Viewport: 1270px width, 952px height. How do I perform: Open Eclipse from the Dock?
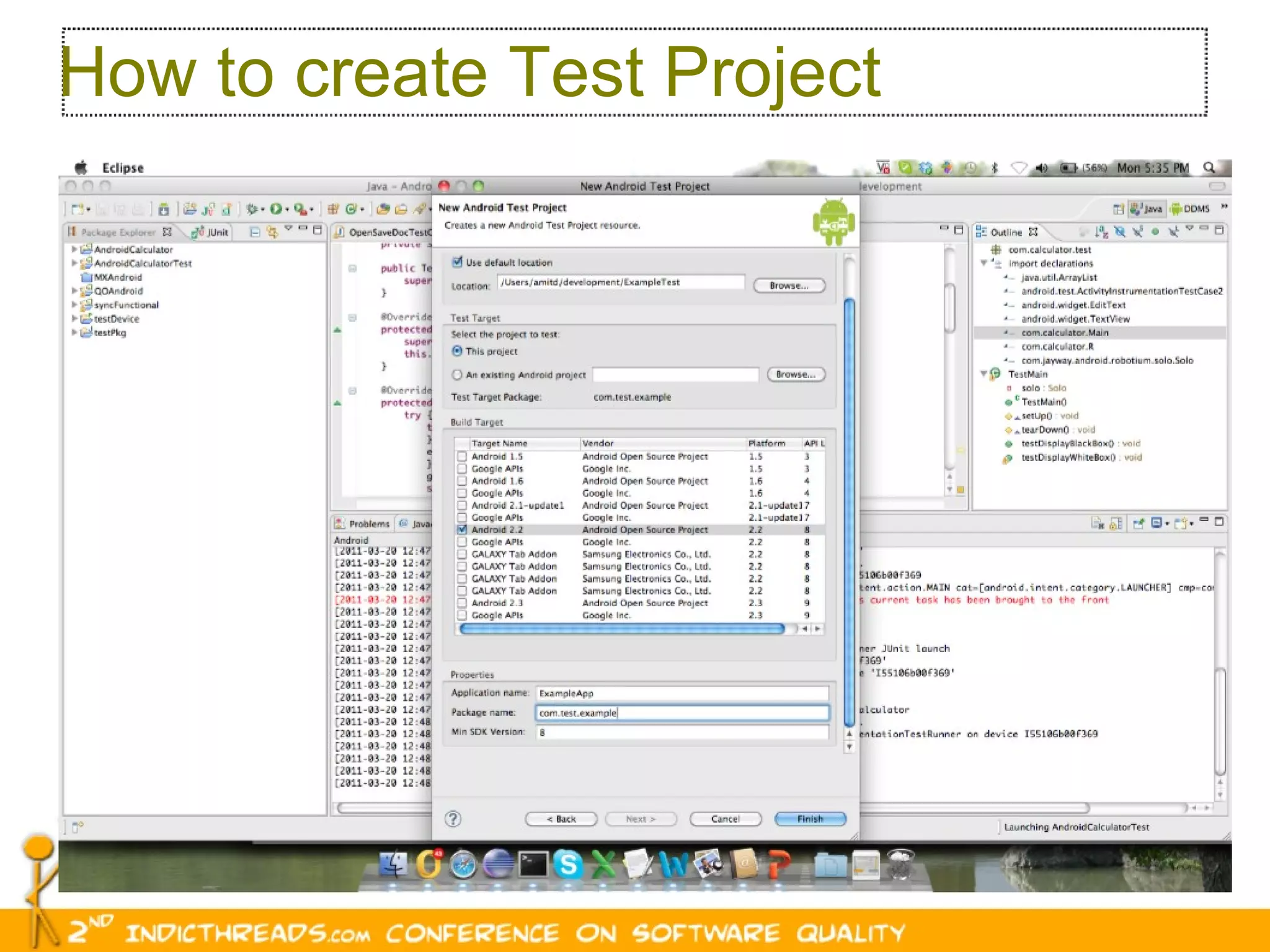coord(497,864)
